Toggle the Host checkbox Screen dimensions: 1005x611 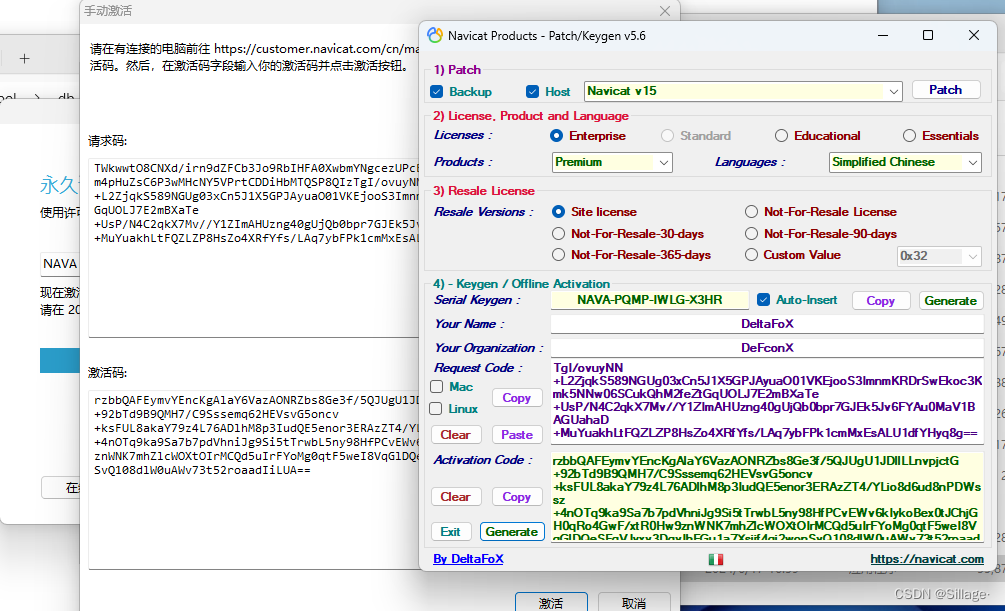(x=532, y=92)
